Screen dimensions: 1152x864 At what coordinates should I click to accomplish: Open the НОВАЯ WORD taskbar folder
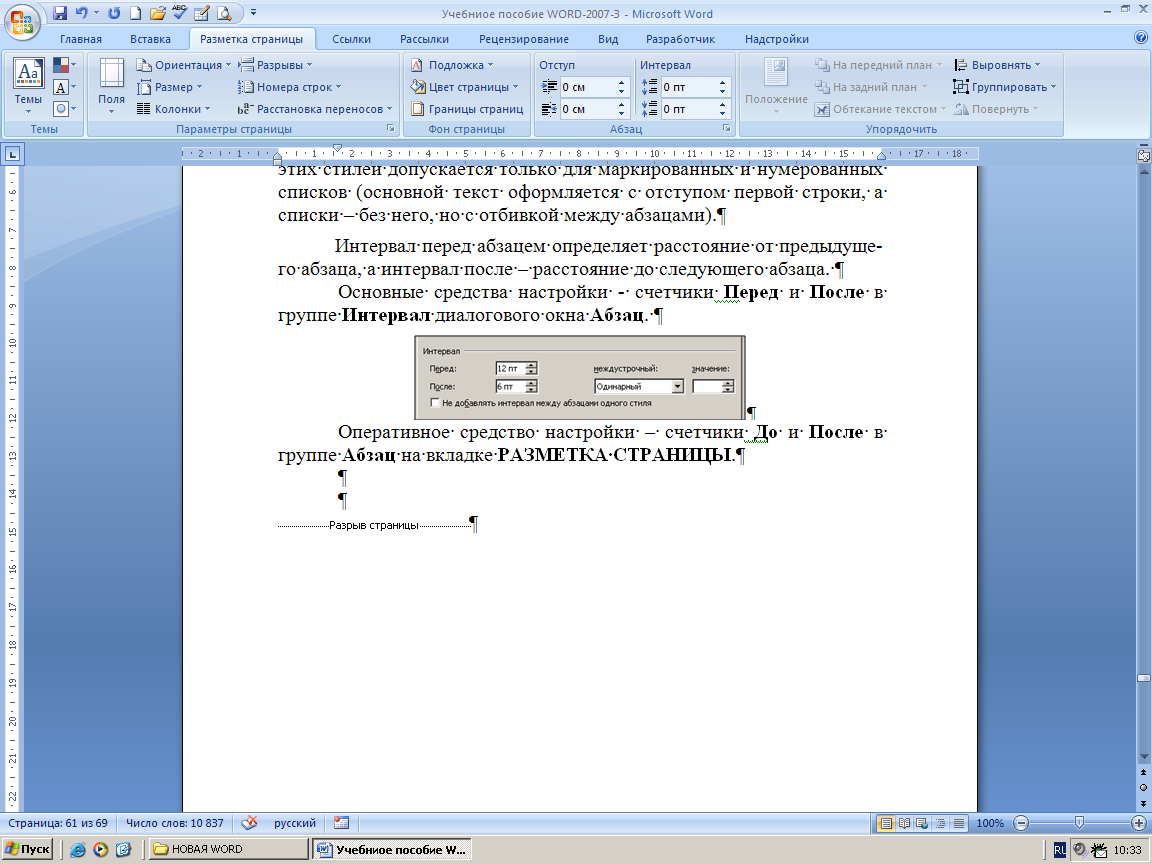point(229,849)
